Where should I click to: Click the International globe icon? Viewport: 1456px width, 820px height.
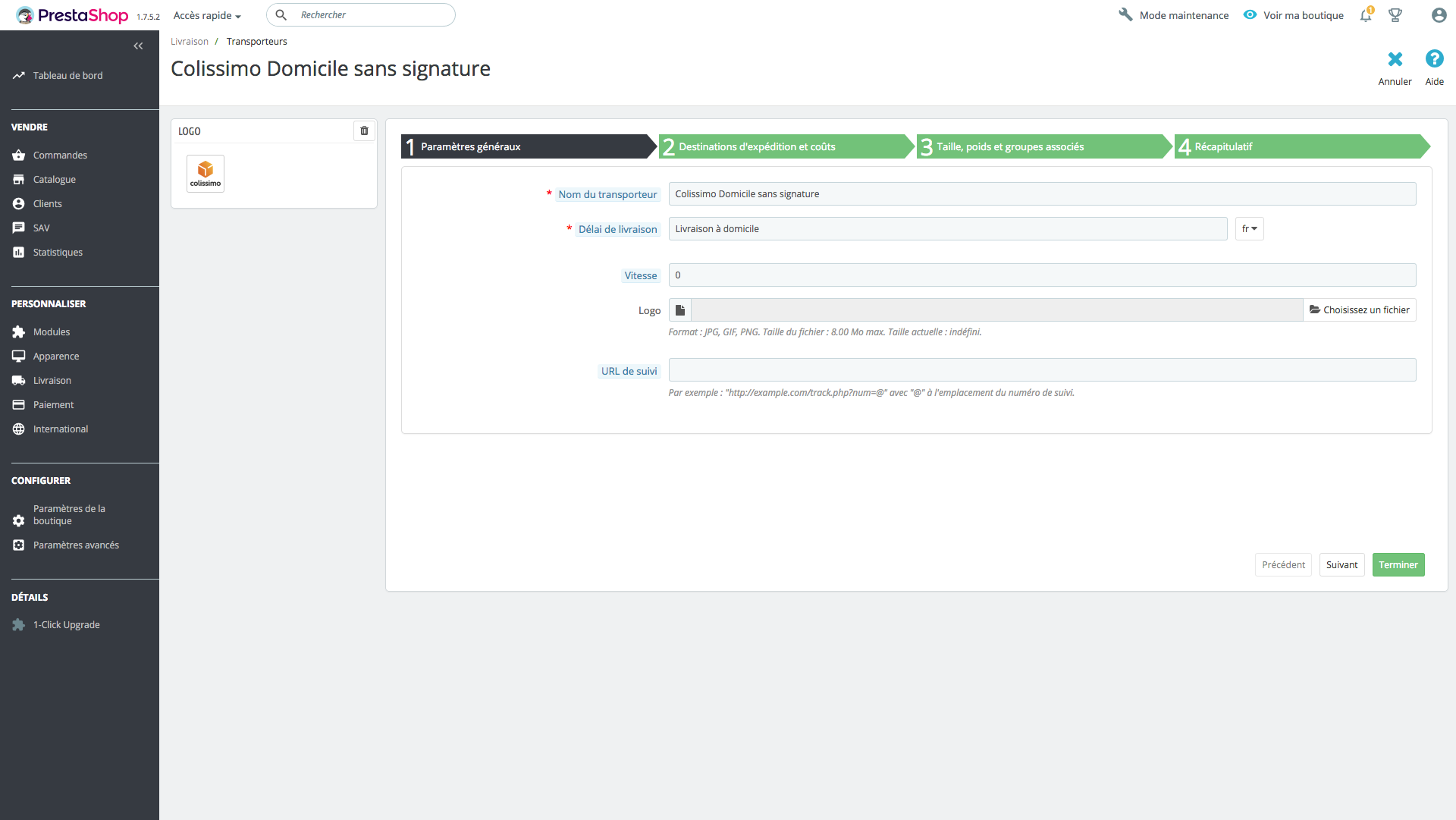[18, 429]
